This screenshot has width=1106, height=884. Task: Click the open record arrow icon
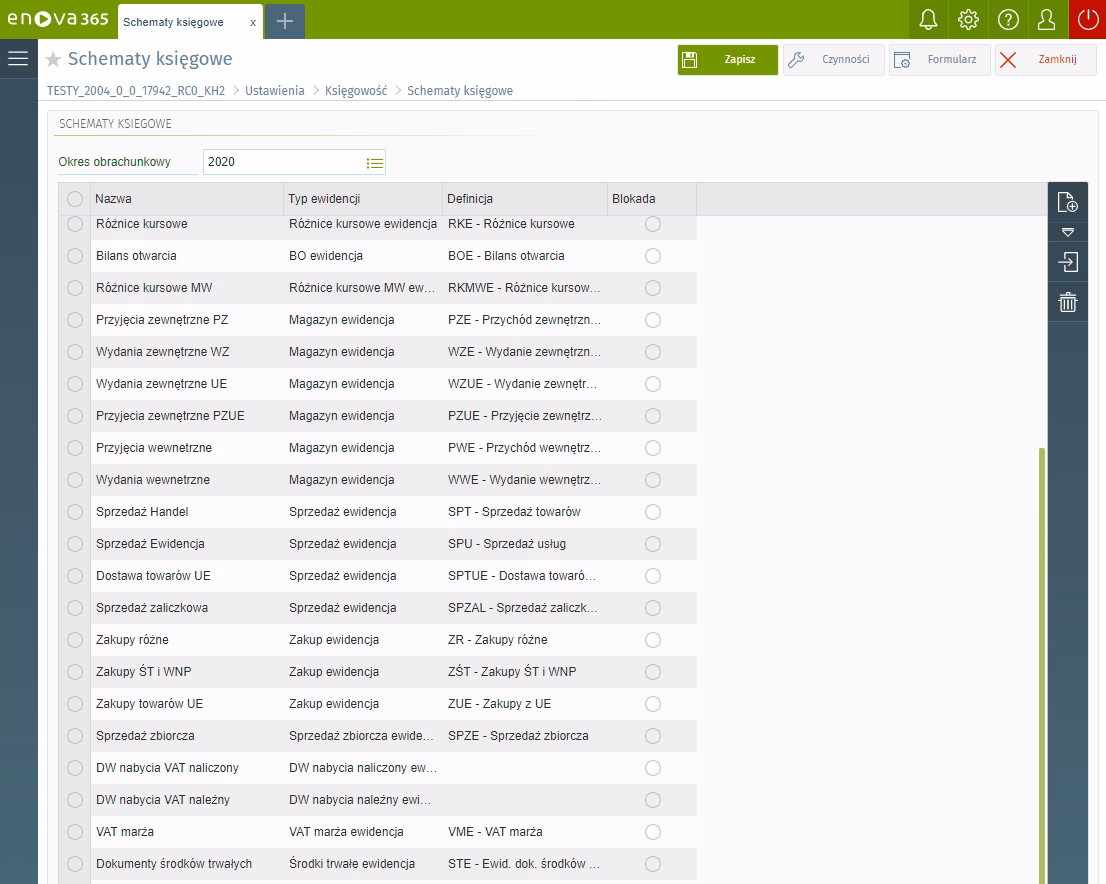coord(1067,263)
